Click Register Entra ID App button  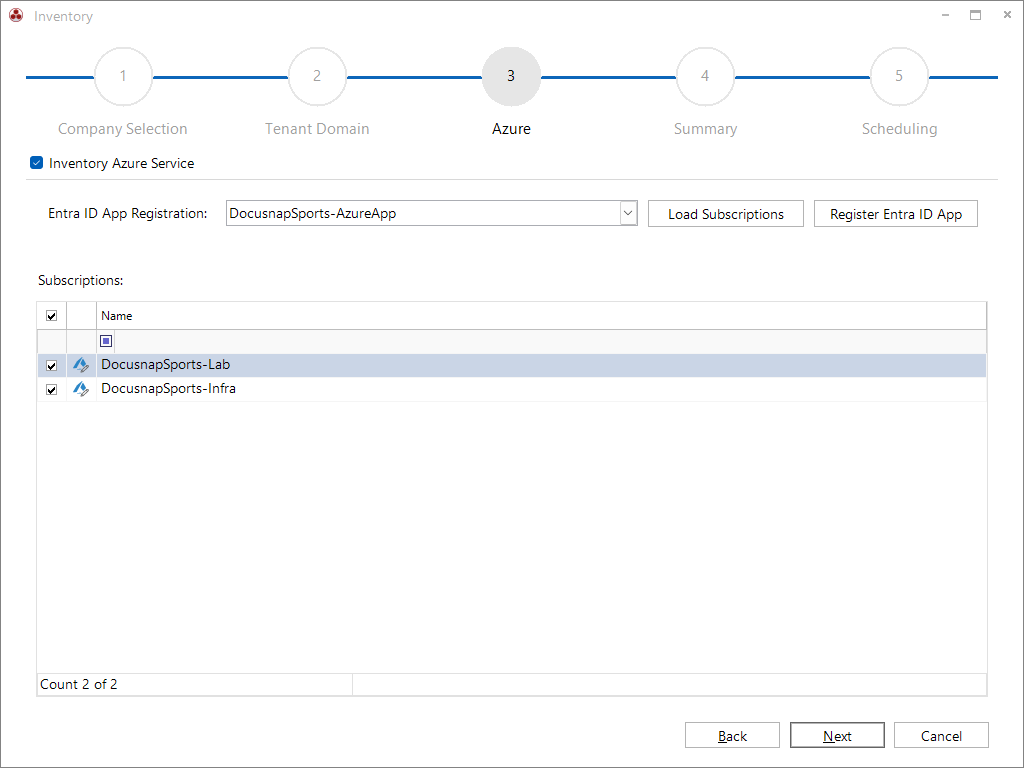tap(895, 214)
